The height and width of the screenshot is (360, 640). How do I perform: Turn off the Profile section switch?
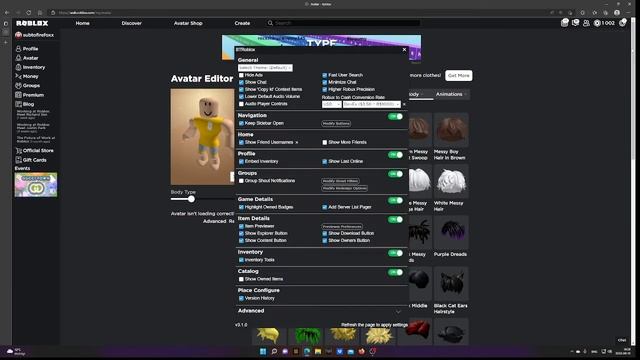(395, 155)
